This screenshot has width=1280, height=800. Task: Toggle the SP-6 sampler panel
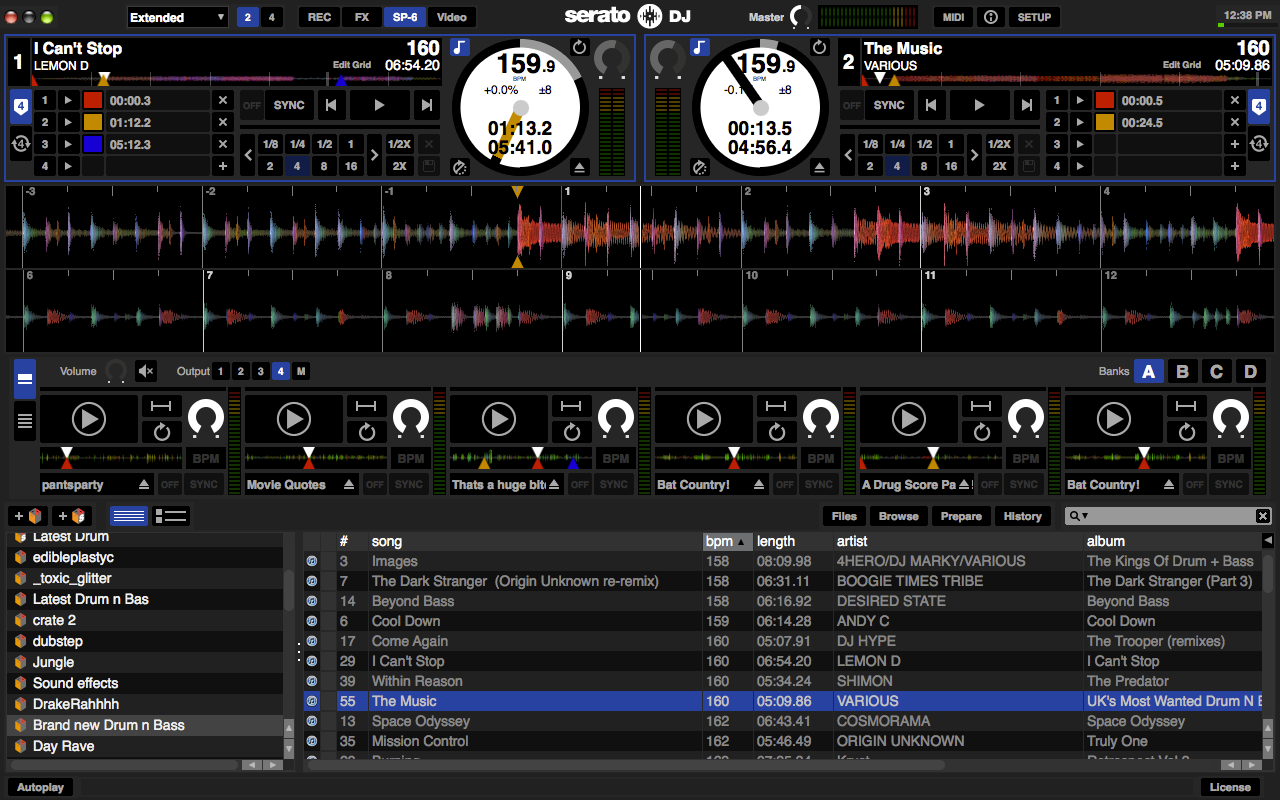pyautogui.click(x=405, y=17)
